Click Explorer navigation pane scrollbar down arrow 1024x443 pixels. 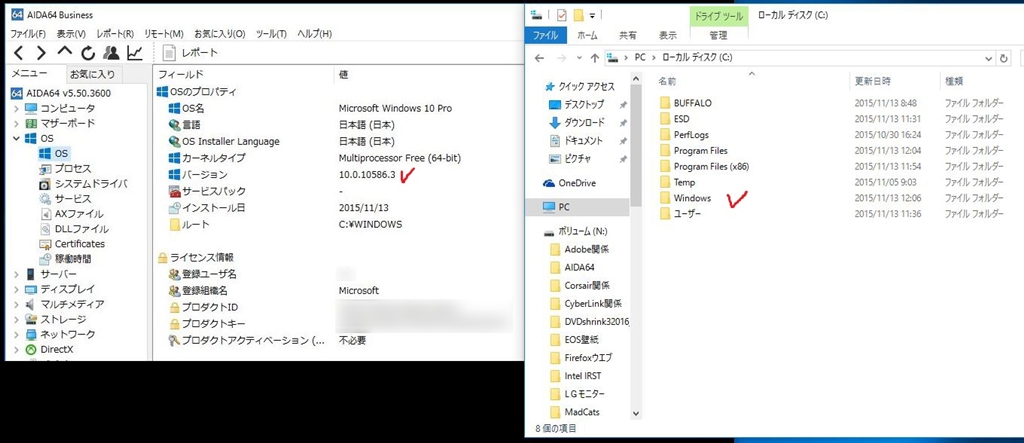[x=637, y=413]
